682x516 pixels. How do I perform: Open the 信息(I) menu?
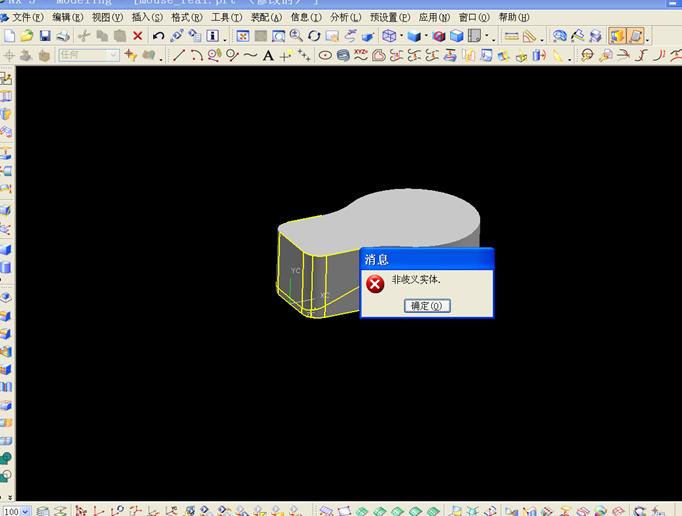click(306, 17)
